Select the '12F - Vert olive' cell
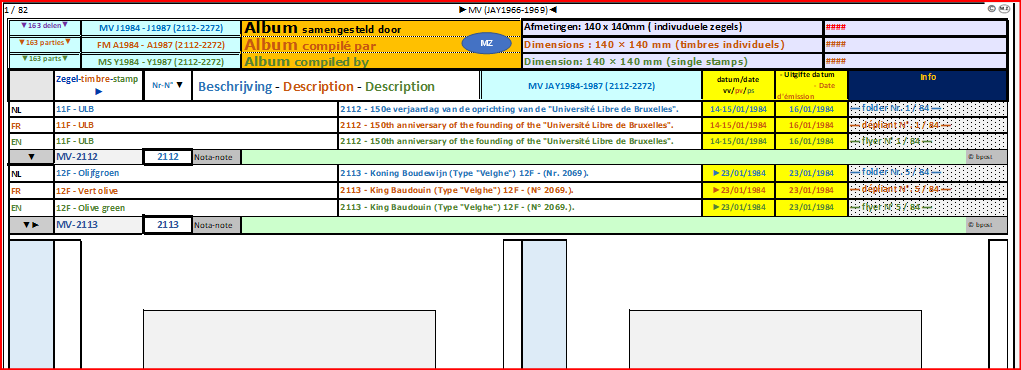The image size is (1021, 370). tap(196, 190)
